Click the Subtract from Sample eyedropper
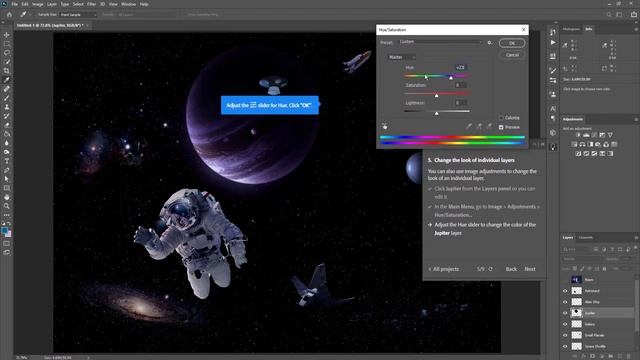The width and height of the screenshot is (640, 360). point(489,127)
